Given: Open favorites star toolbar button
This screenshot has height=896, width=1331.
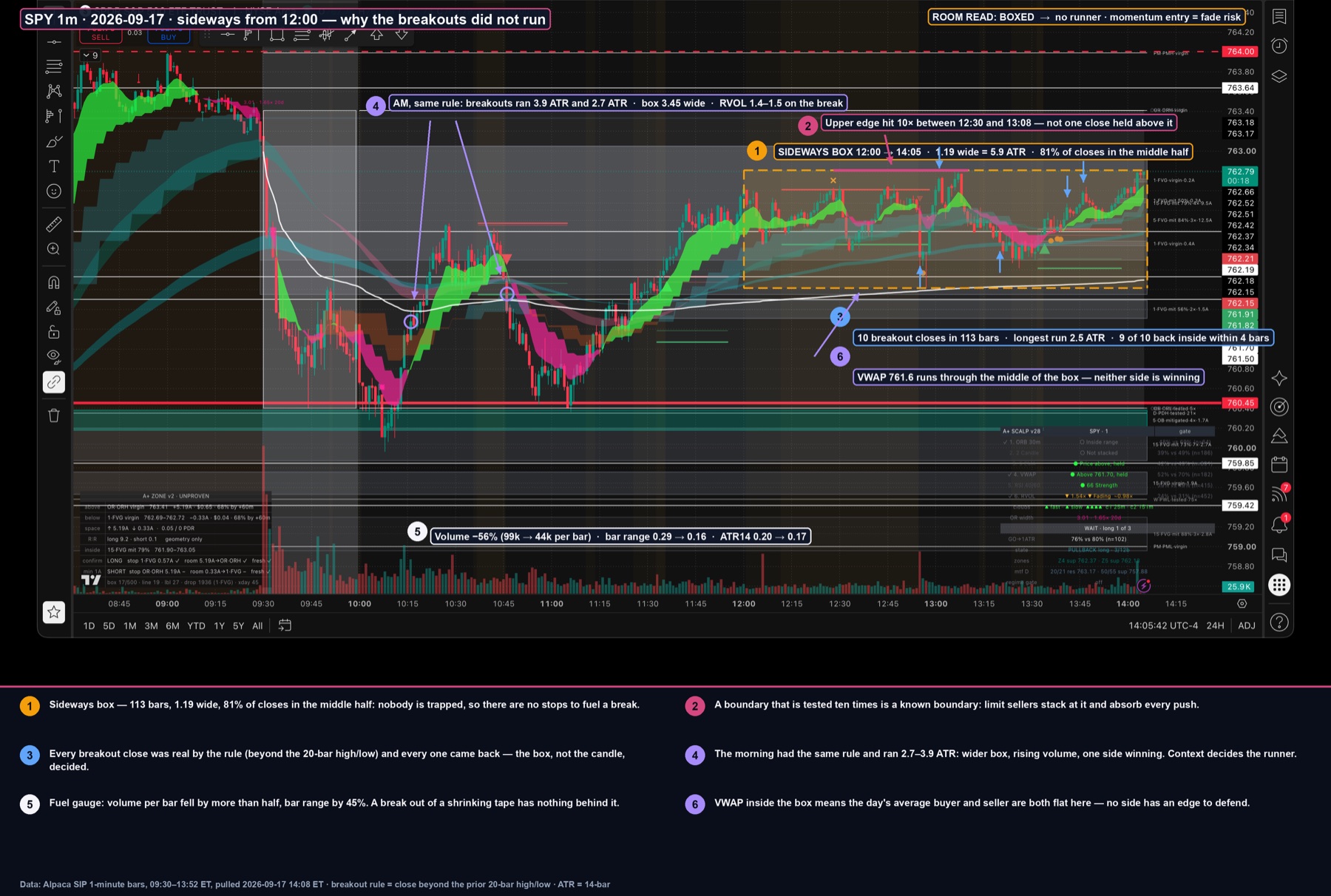Looking at the screenshot, I should [x=54, y=612].
